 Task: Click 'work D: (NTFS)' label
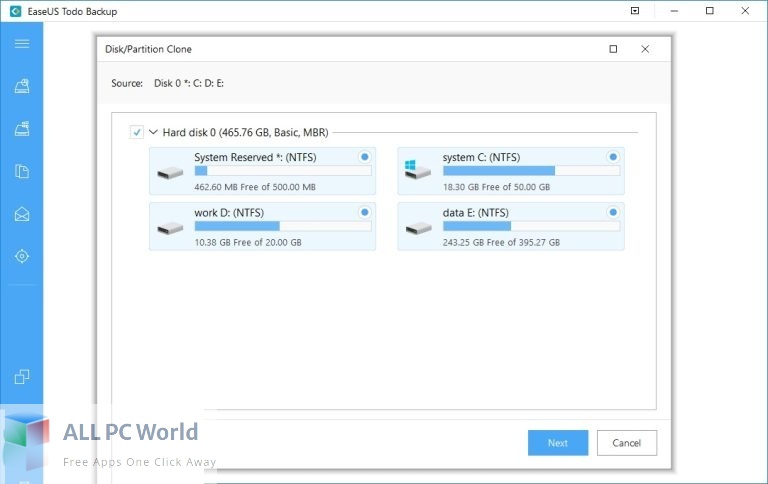(x=229, y=213)
